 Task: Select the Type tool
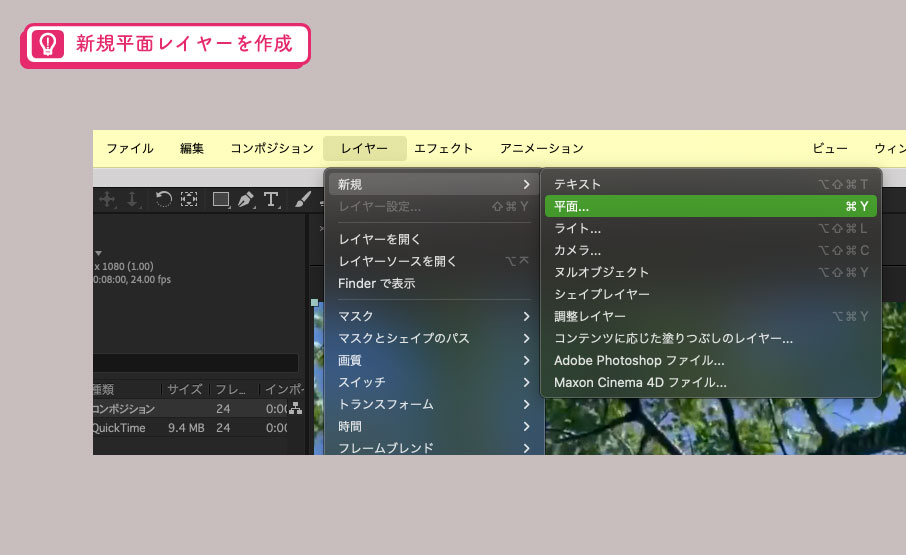point(271,200)
